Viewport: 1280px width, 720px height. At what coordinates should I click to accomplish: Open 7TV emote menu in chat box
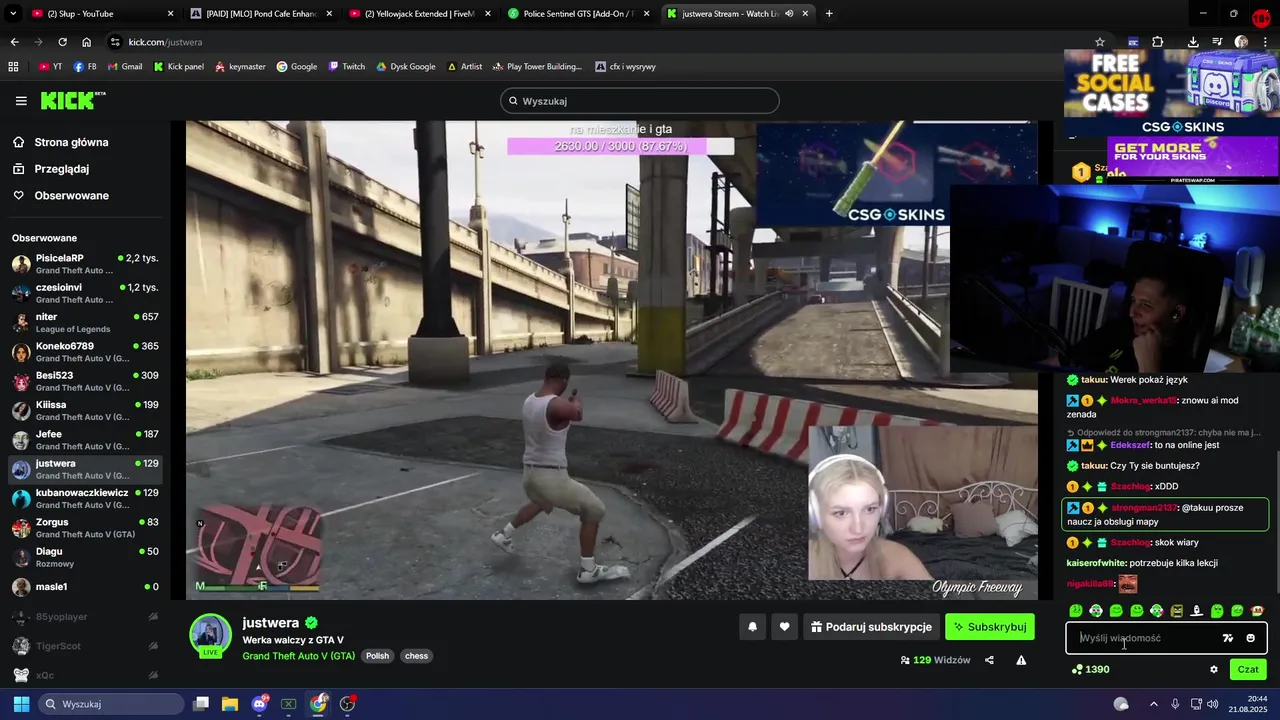click(1228, 638)
